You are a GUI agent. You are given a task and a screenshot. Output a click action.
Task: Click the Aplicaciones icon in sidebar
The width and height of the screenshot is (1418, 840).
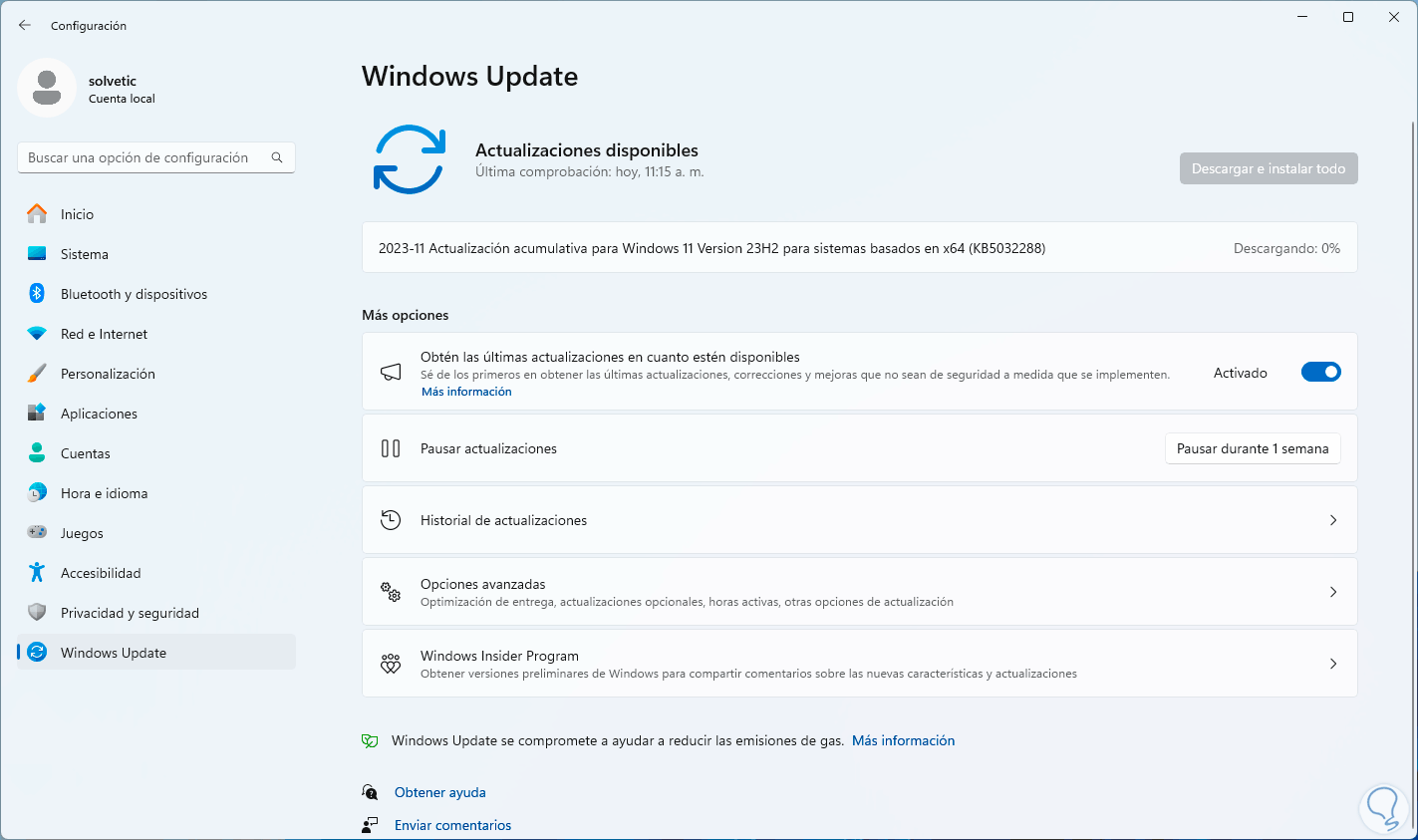[37, 414]
